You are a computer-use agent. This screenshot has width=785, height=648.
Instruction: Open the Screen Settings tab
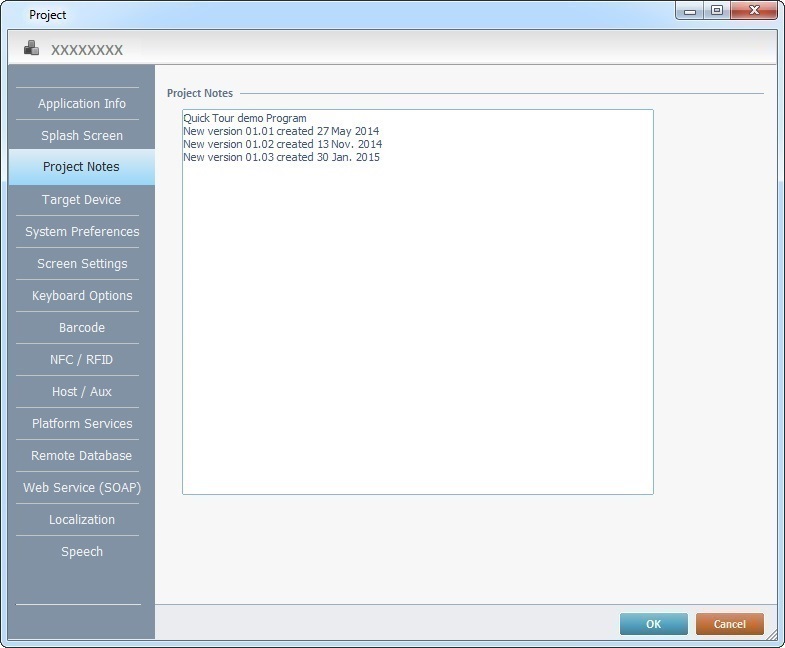(x=82, y=264)
